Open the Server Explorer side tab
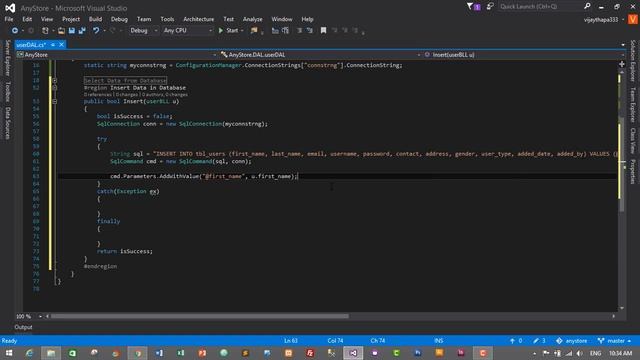This screenshot has width=640, height=360. point(7,58)
